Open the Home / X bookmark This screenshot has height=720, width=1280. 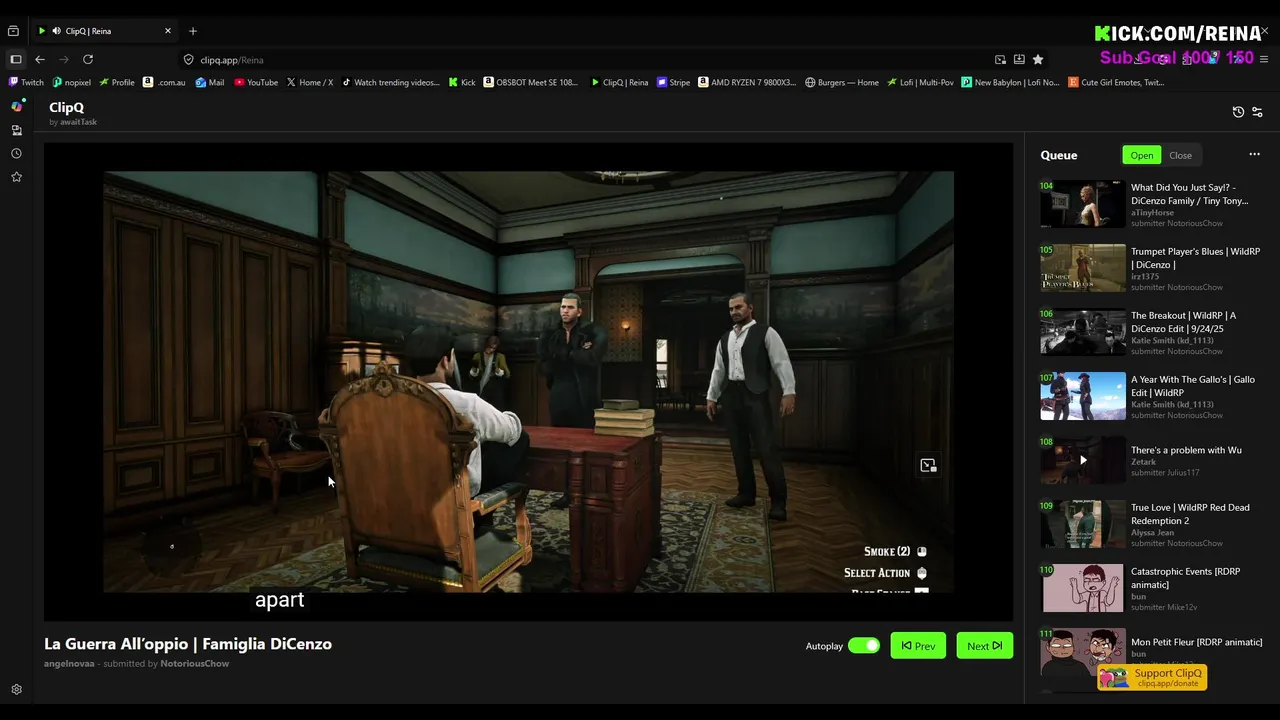(310, 82)
